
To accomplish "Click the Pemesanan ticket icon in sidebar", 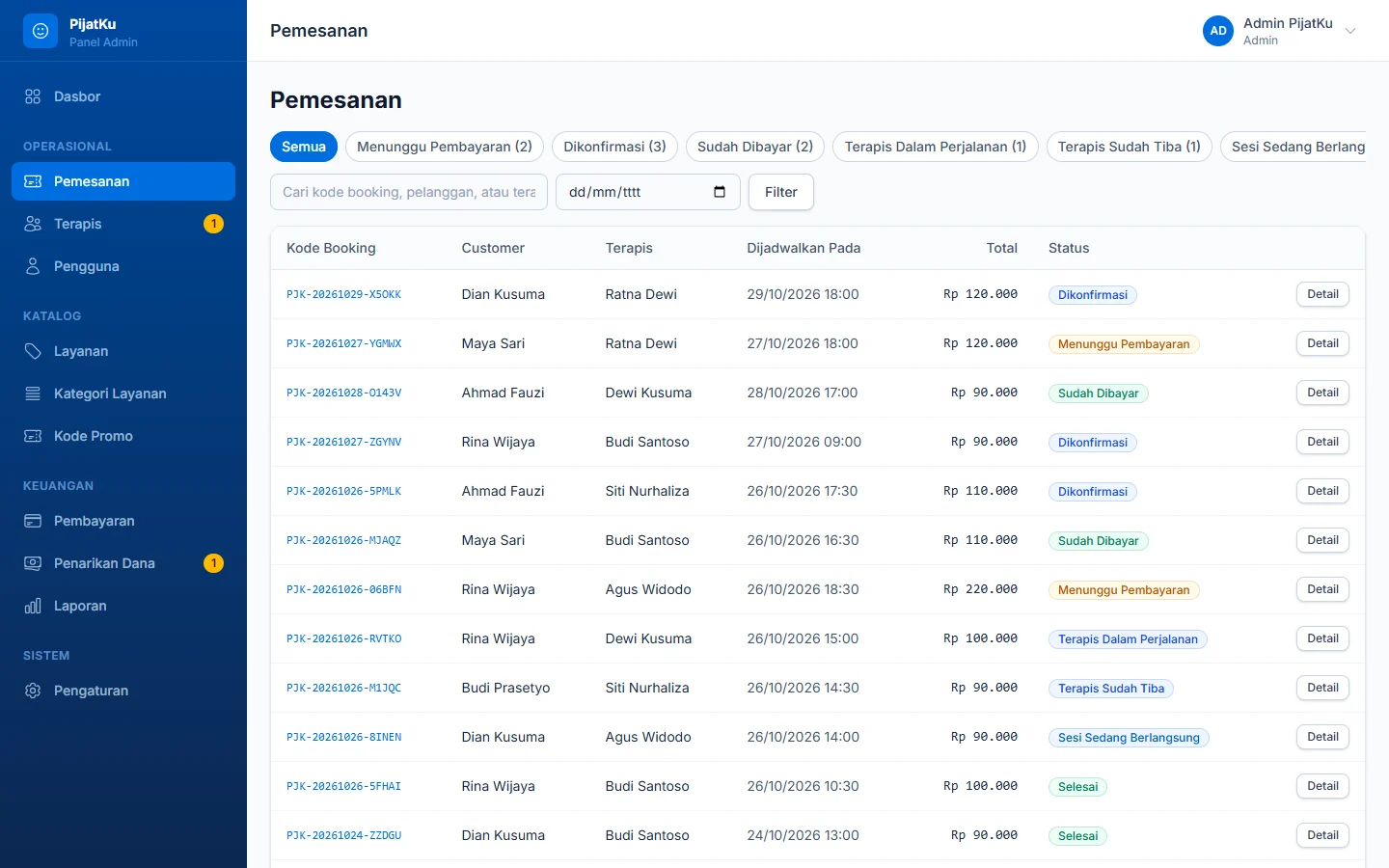I will pos(33,181).
